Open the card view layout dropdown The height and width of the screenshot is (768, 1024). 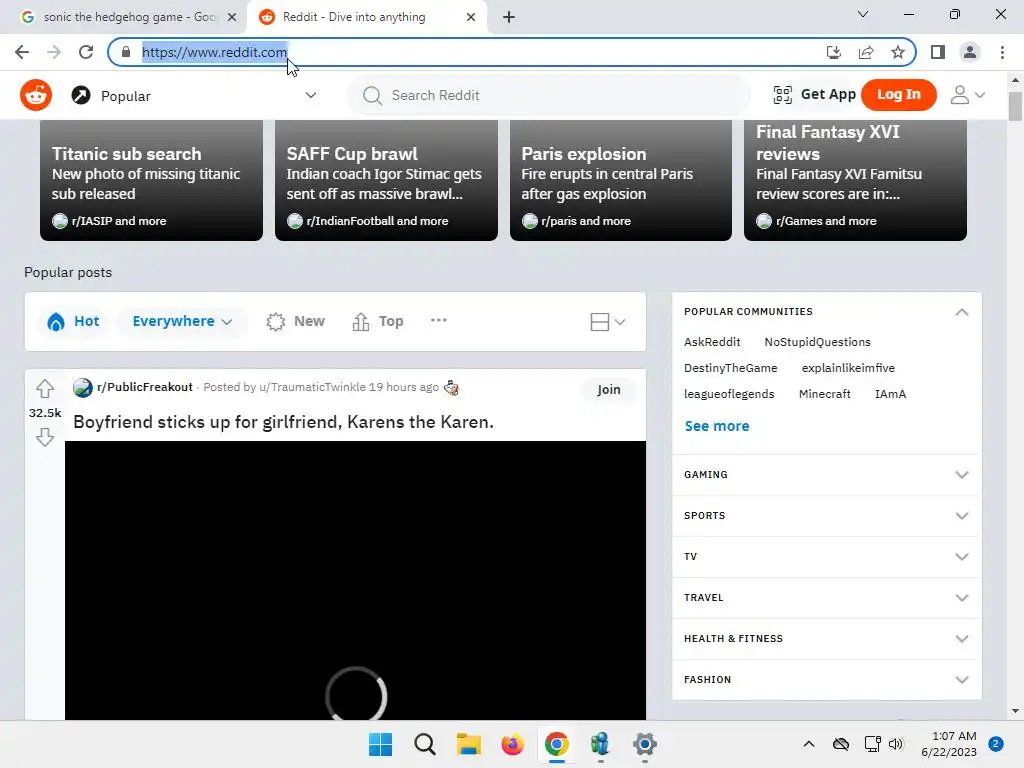coord(607,322)
